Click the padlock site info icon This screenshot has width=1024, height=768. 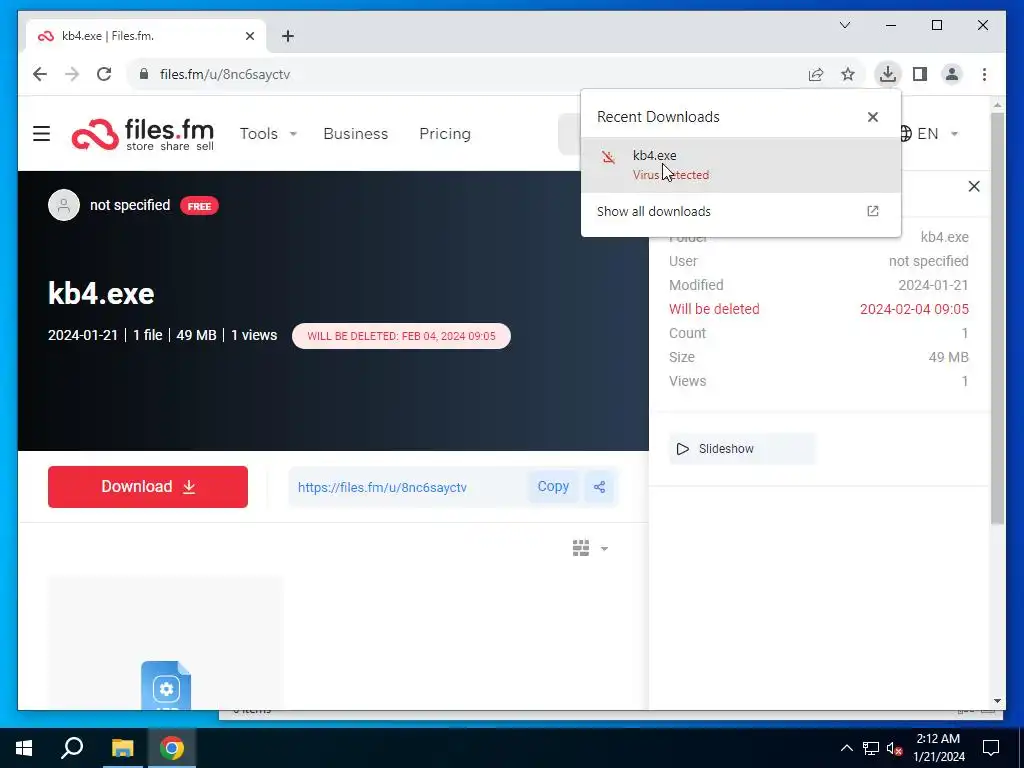(144, 74)
